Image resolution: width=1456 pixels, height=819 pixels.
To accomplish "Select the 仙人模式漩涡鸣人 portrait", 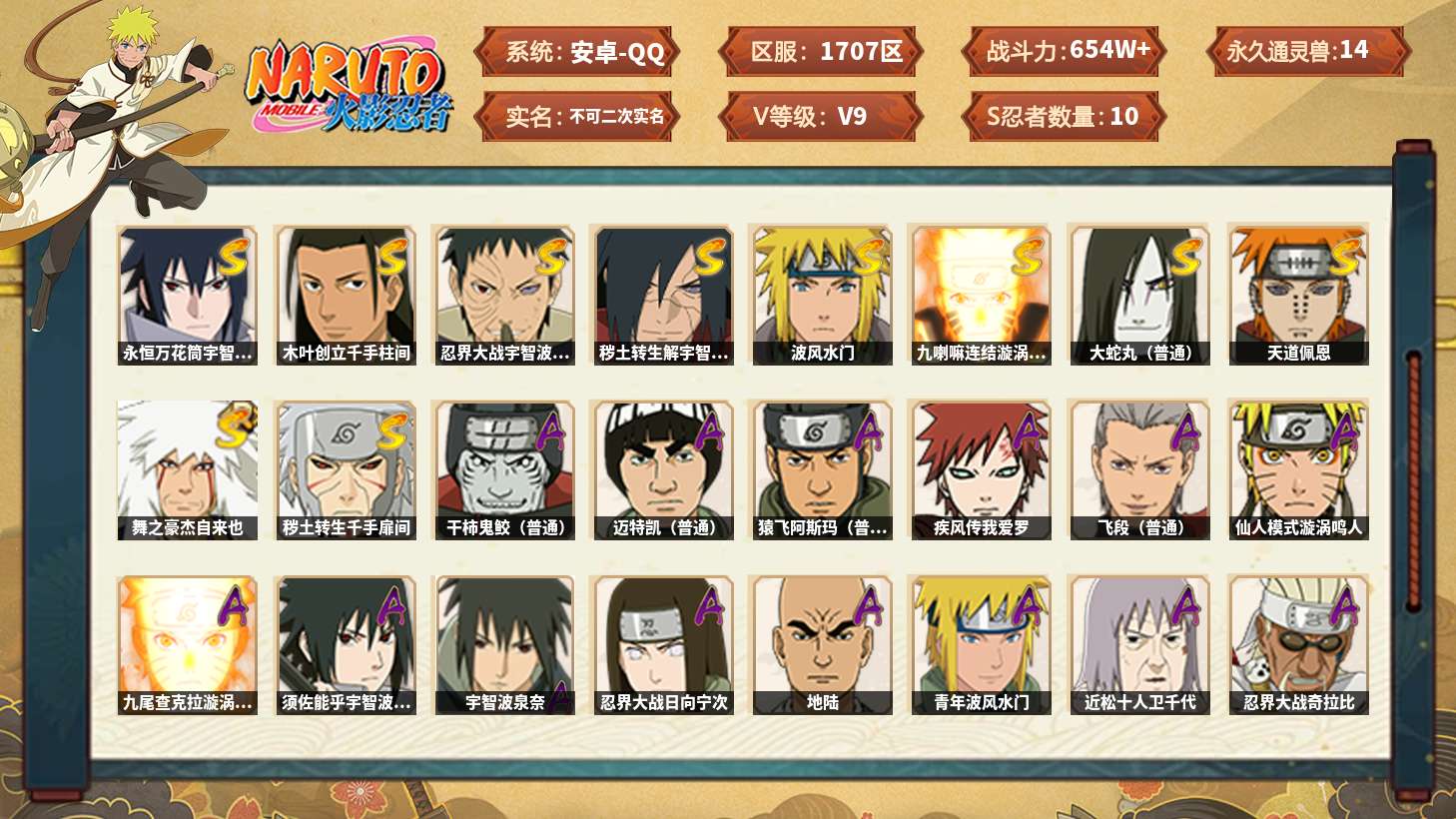I will click(1298, 470).
